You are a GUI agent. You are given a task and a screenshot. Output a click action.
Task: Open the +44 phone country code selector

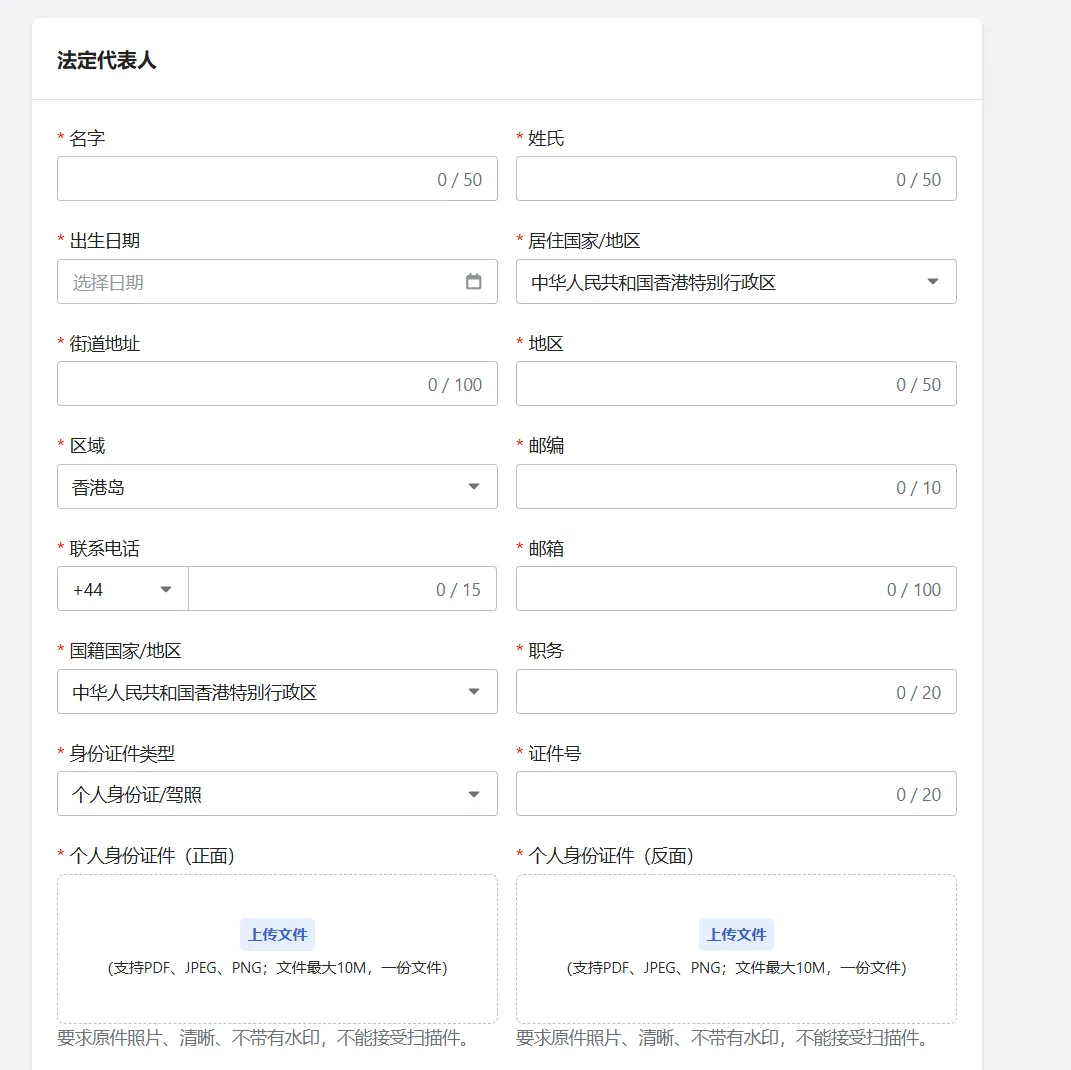[122, 589]
